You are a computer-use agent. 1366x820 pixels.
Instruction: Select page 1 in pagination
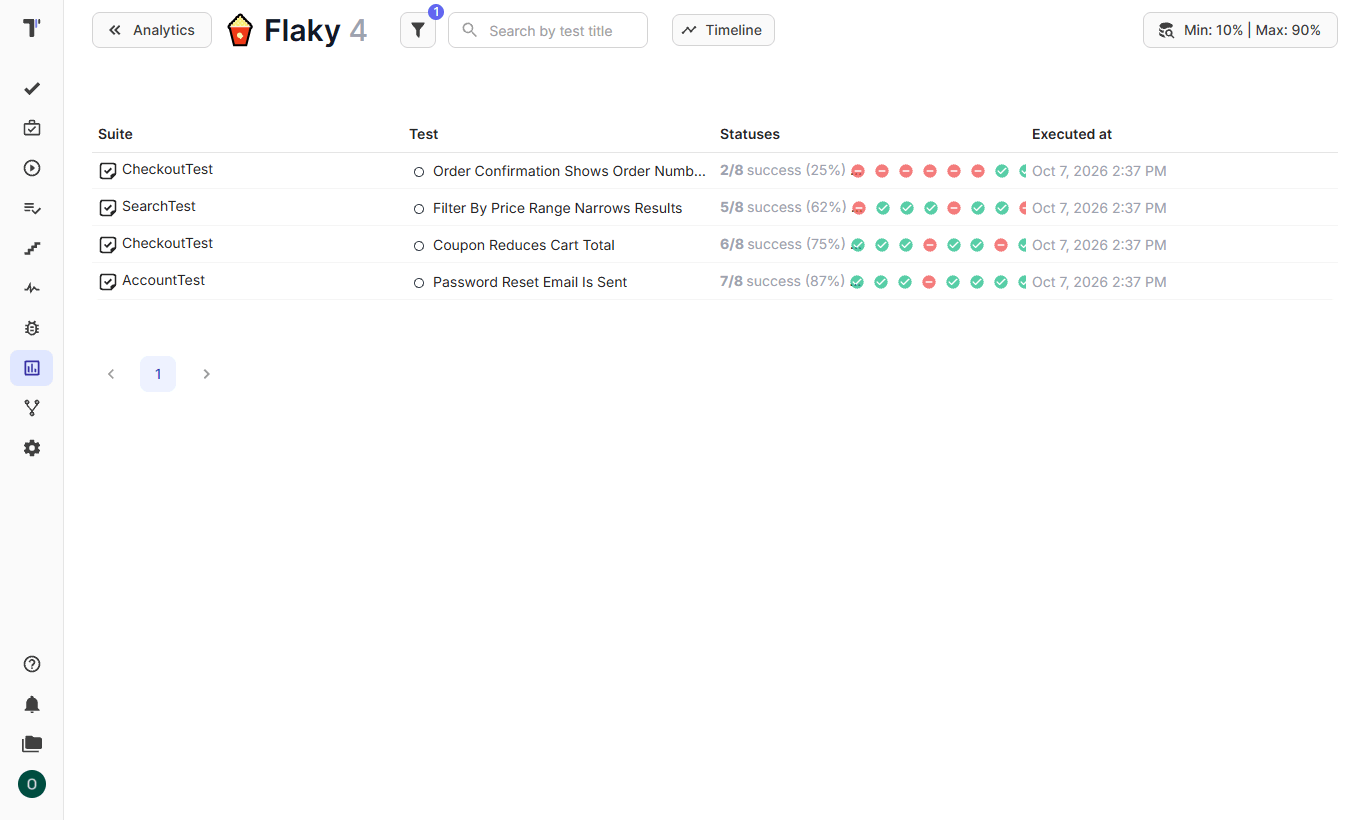(158, 374)
